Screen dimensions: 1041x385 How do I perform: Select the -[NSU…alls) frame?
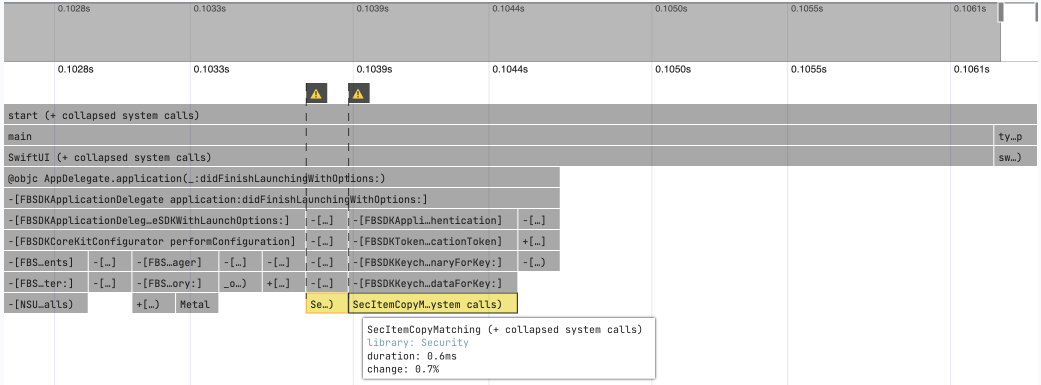pos(46,305)
